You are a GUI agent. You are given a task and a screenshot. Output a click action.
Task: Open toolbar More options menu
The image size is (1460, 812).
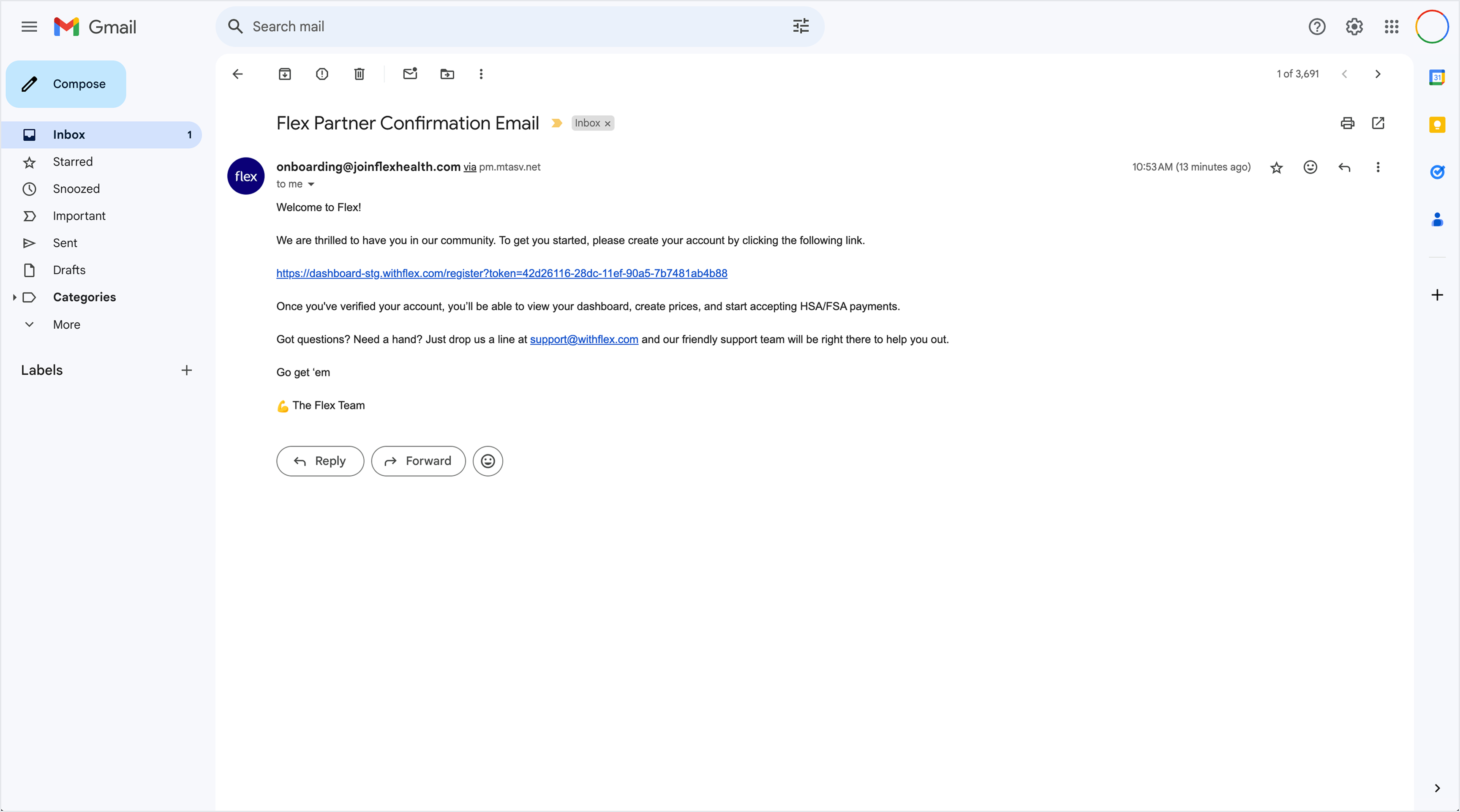(x=481, y=74)
